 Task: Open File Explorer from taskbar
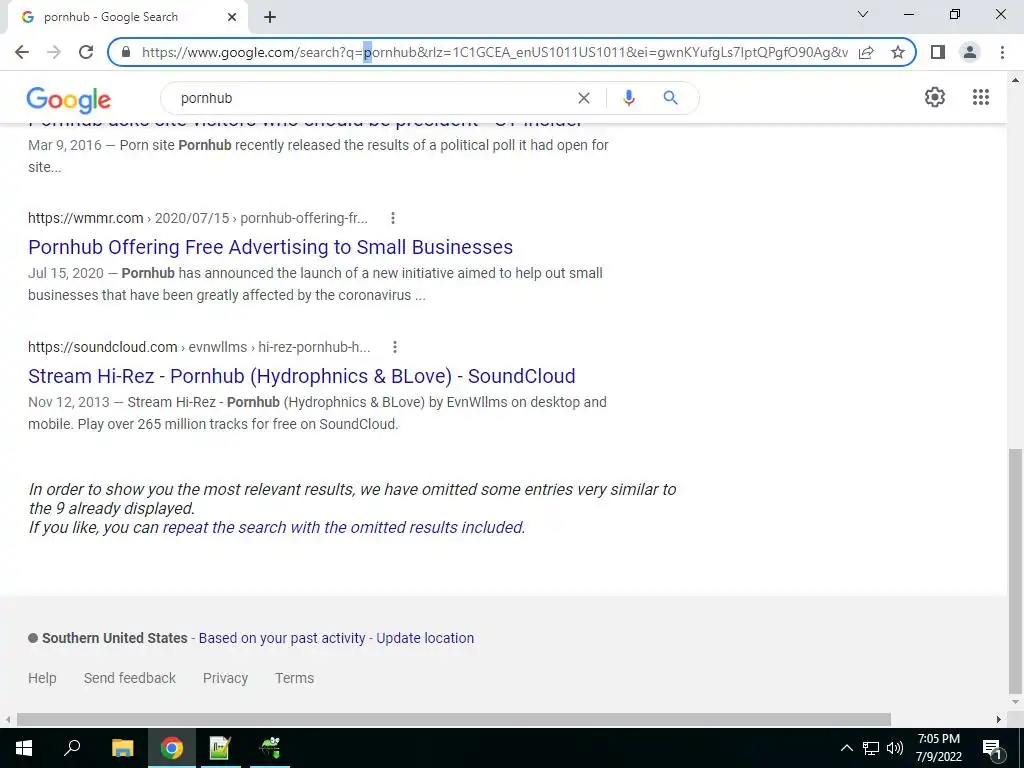click(122, 748)
